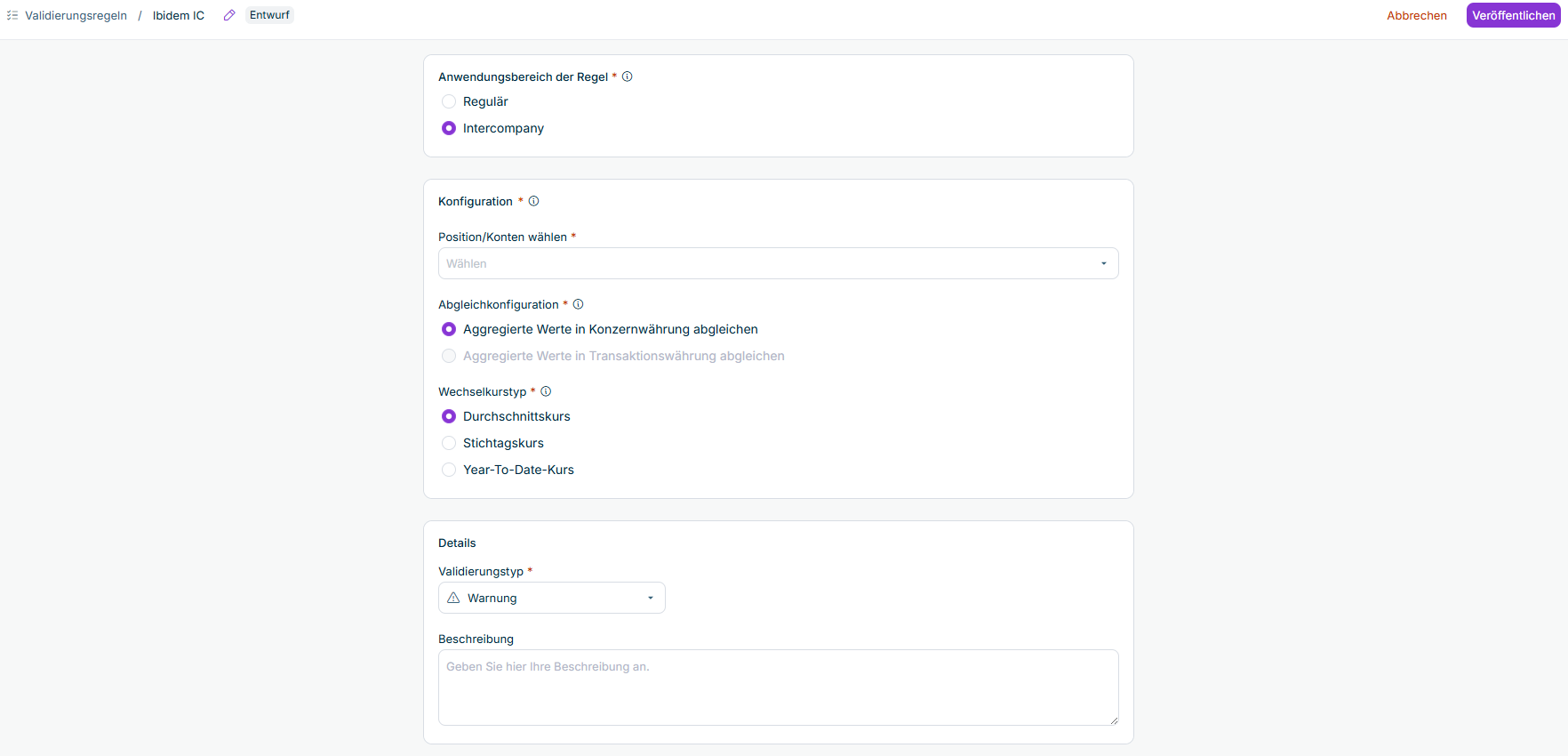This screenshot has height=756, width=1568.
Task: Click the Veröffentlichen button
Action: [1514, 15]
